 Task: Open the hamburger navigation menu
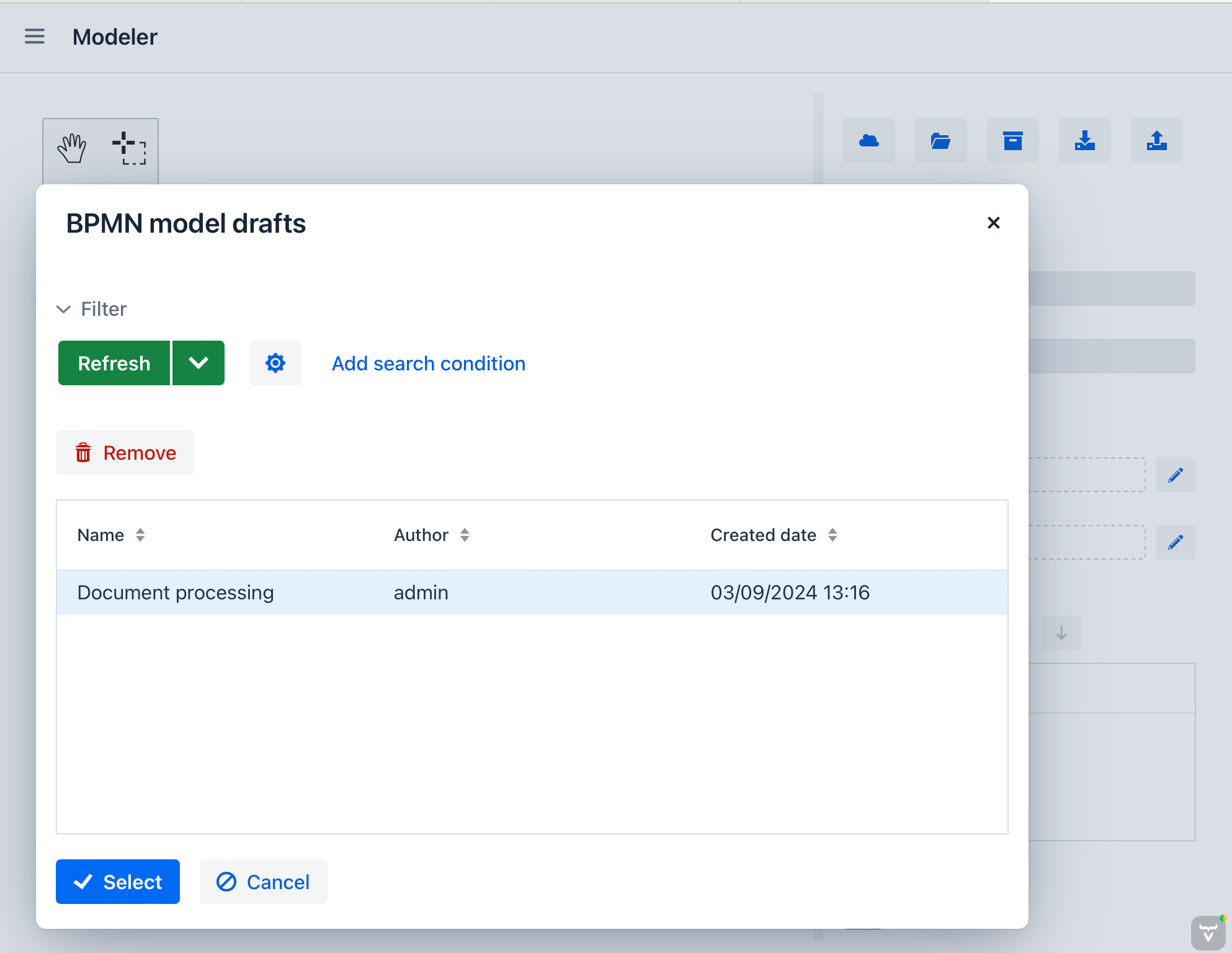(x=35, y=37)
